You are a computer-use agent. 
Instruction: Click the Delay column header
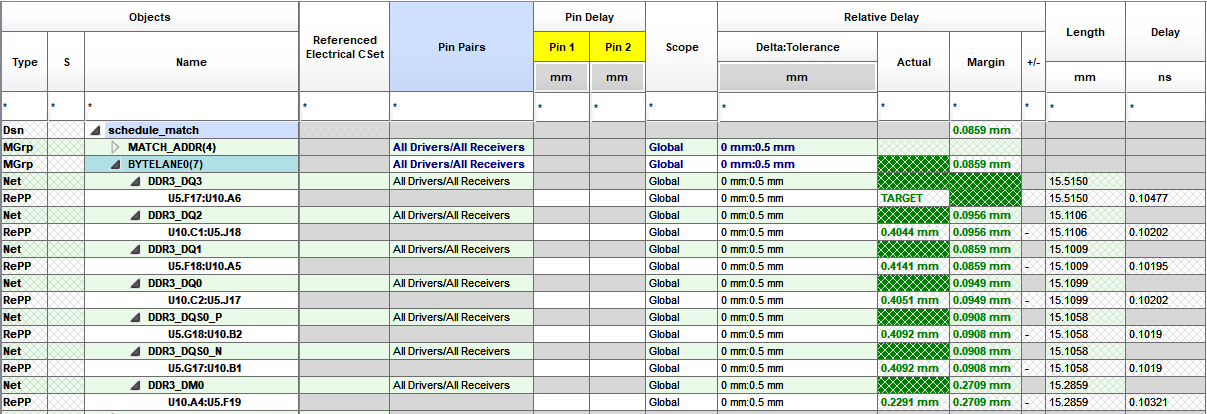click(x=1165, y=32)
